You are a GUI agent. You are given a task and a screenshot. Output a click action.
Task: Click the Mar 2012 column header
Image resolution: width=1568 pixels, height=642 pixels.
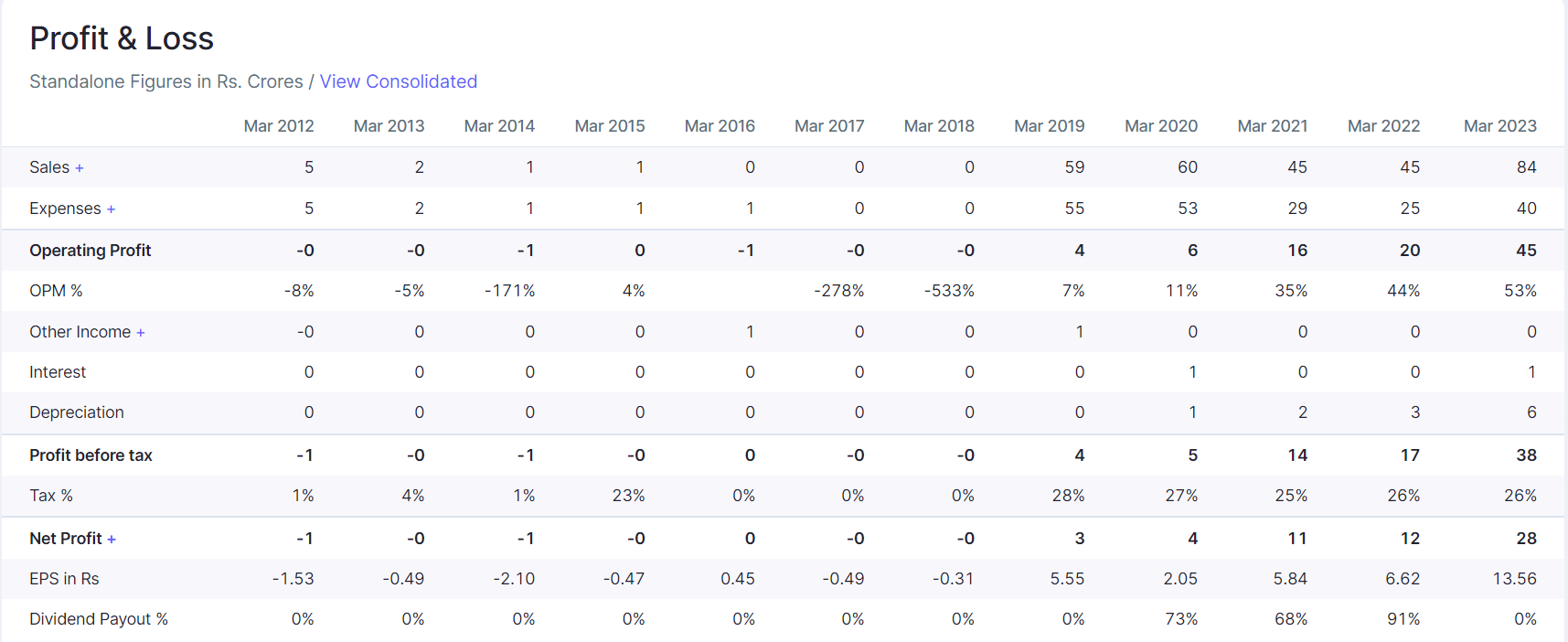tap(279, 126)
